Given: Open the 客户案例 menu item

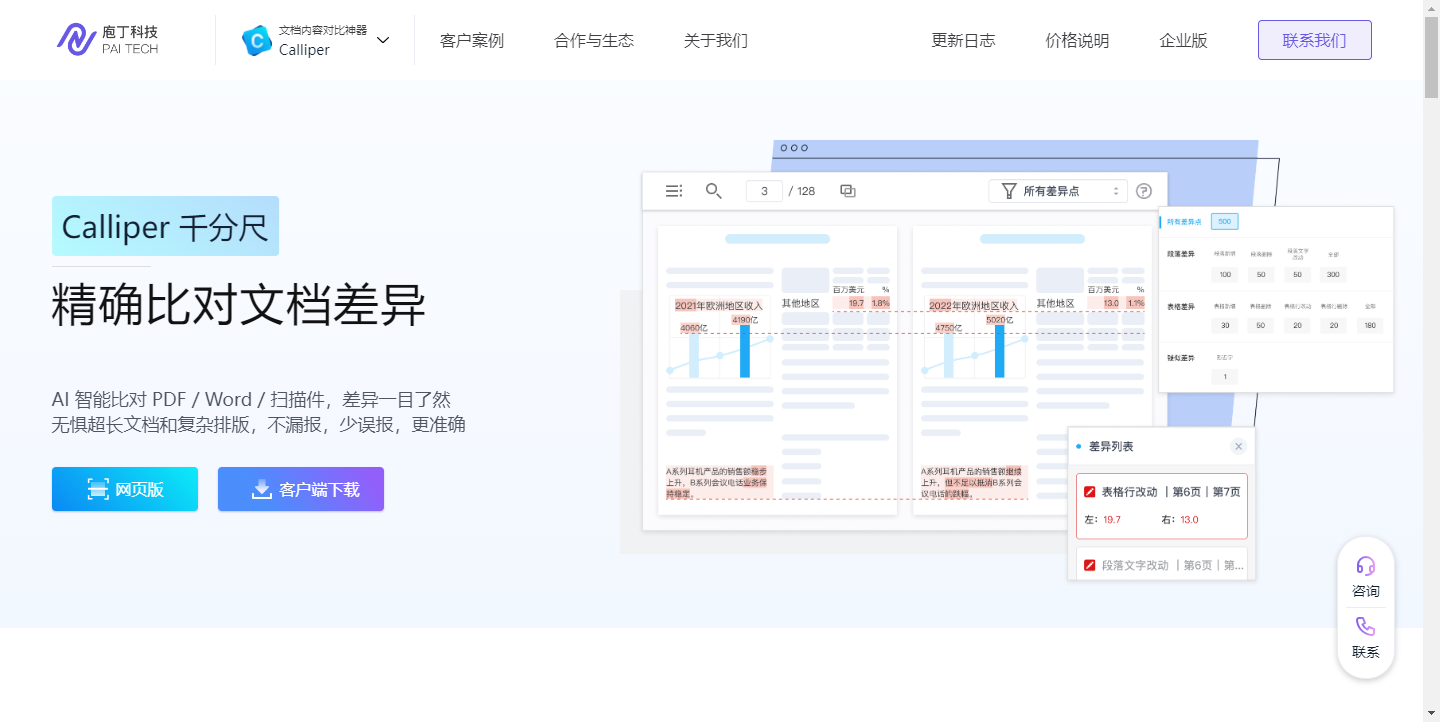Looking at the screenshot, I should point(472,40).
